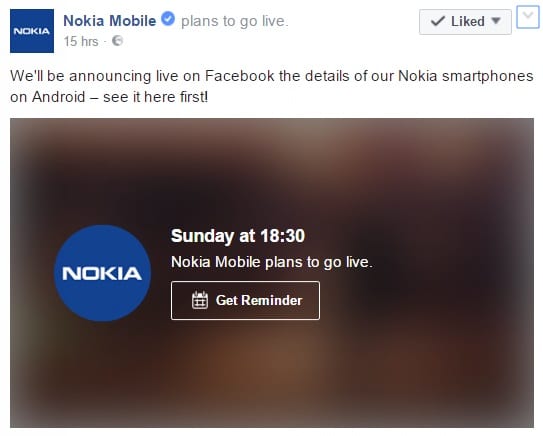
Task: Click the Sunday at 18:30 heading
Action: tap(238, 236)
